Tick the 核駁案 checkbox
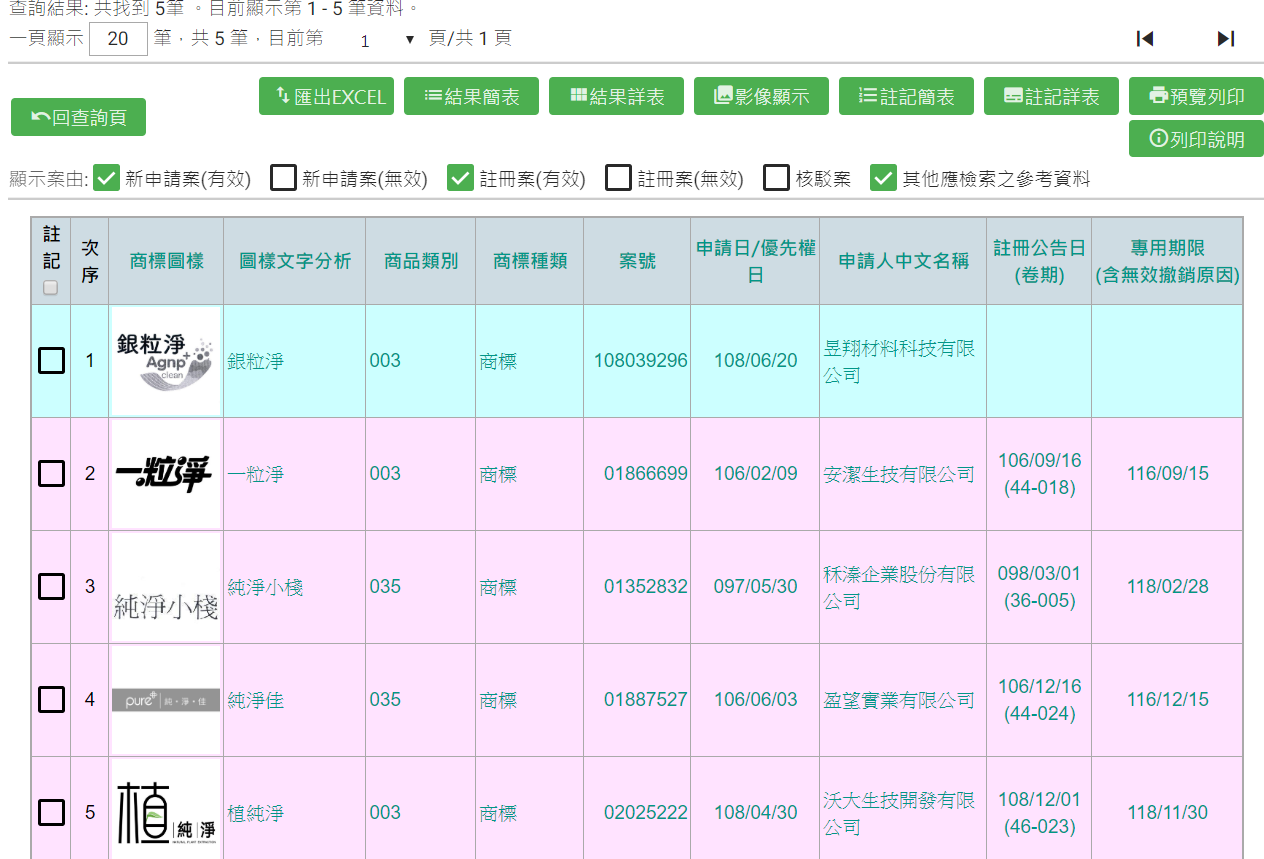Image resolution: width=1264 pixels, height=859 pixels. tap(777, 178)
